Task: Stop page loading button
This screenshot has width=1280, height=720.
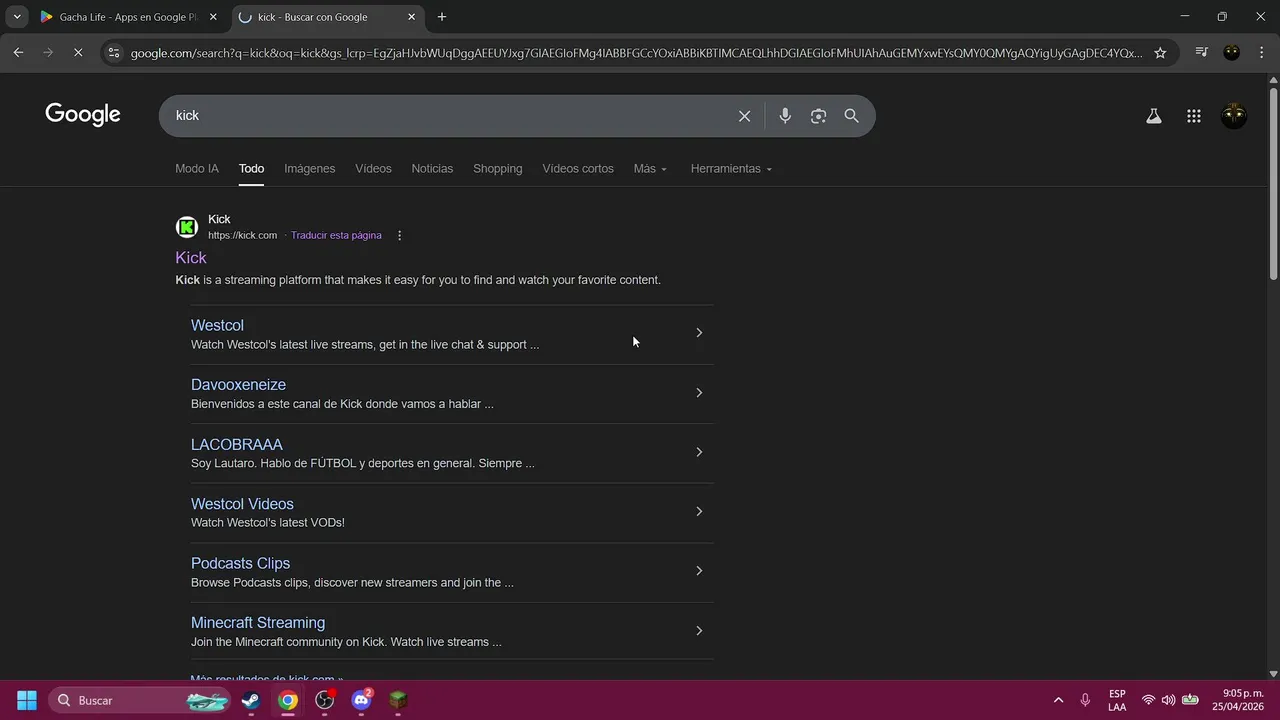Action: pyautogui.click(x=78, y=53)
